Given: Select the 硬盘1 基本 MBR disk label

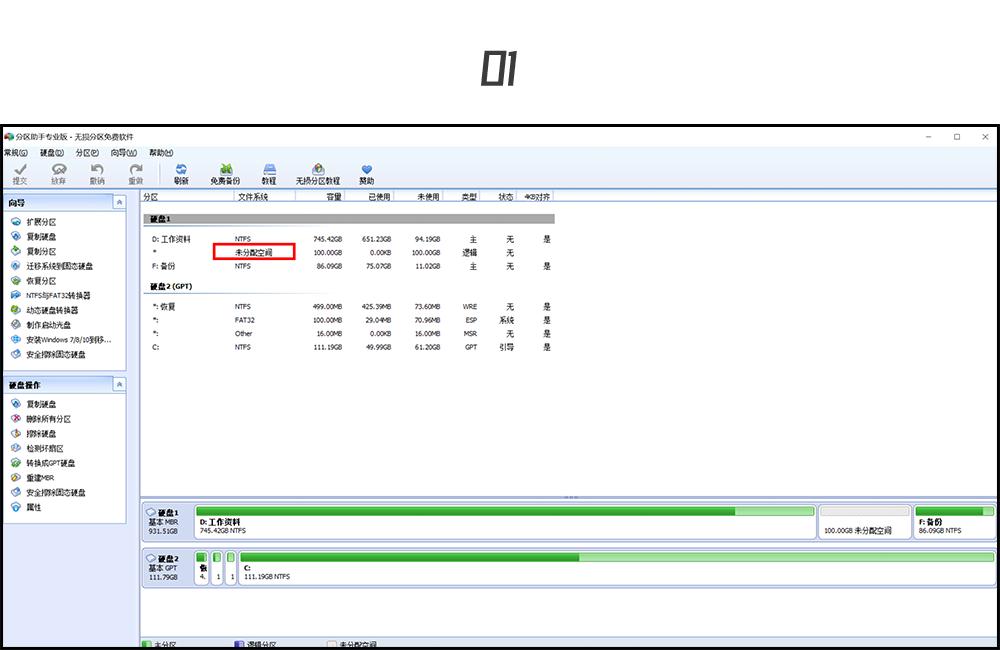Looking at the screenshot, I should click(167, 521).
